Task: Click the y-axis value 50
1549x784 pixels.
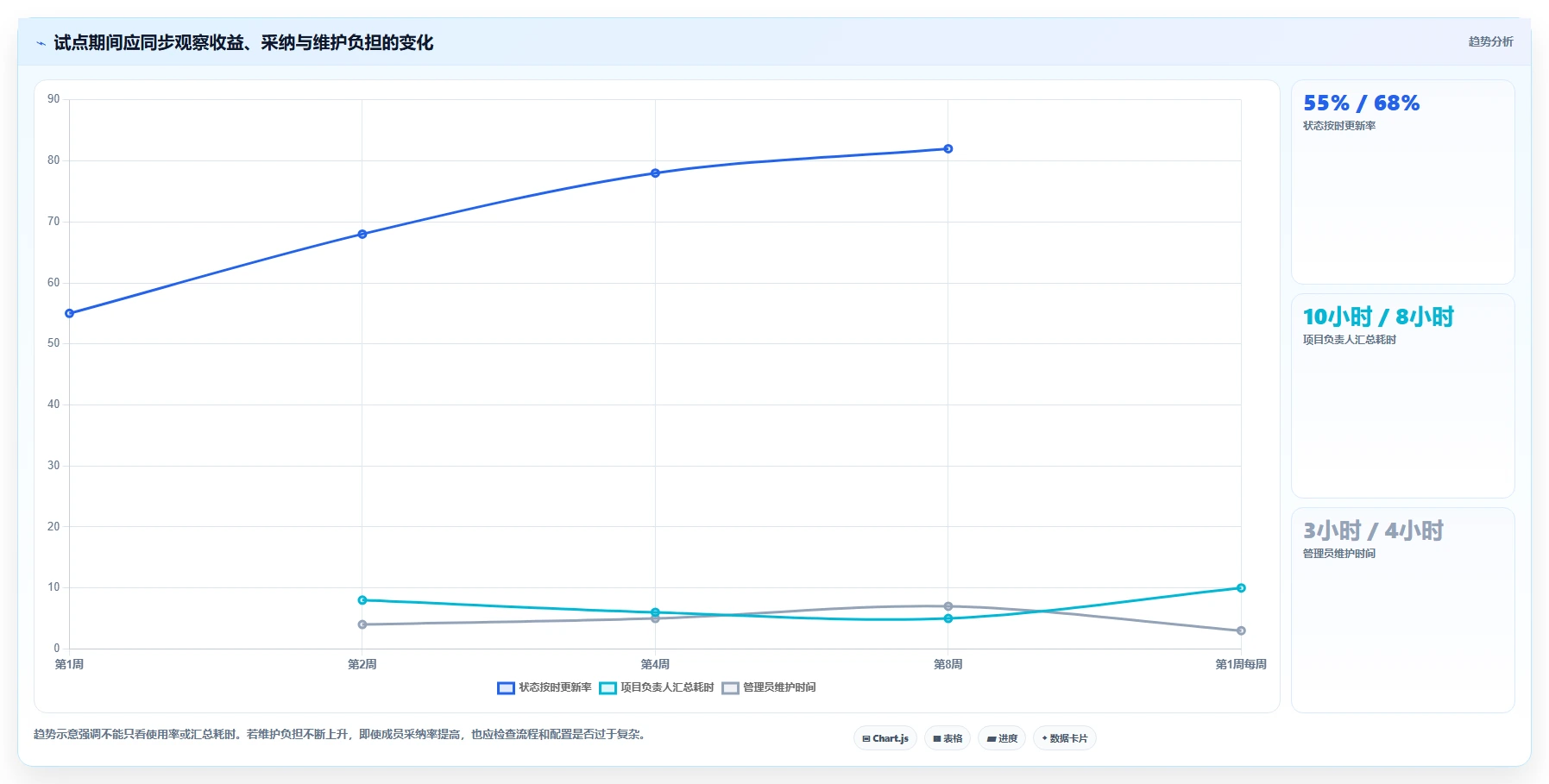Action: click(x=54, y=343)
